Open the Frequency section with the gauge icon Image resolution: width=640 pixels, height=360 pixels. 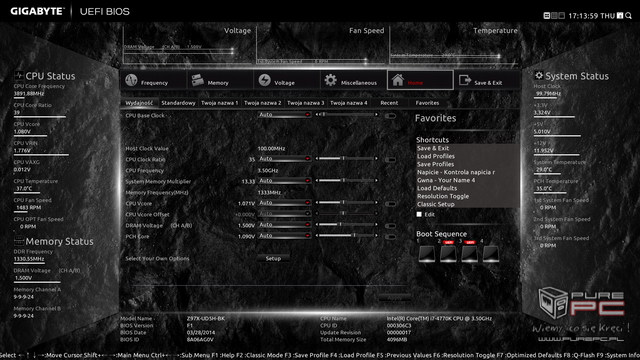click(x=153, y=80)
